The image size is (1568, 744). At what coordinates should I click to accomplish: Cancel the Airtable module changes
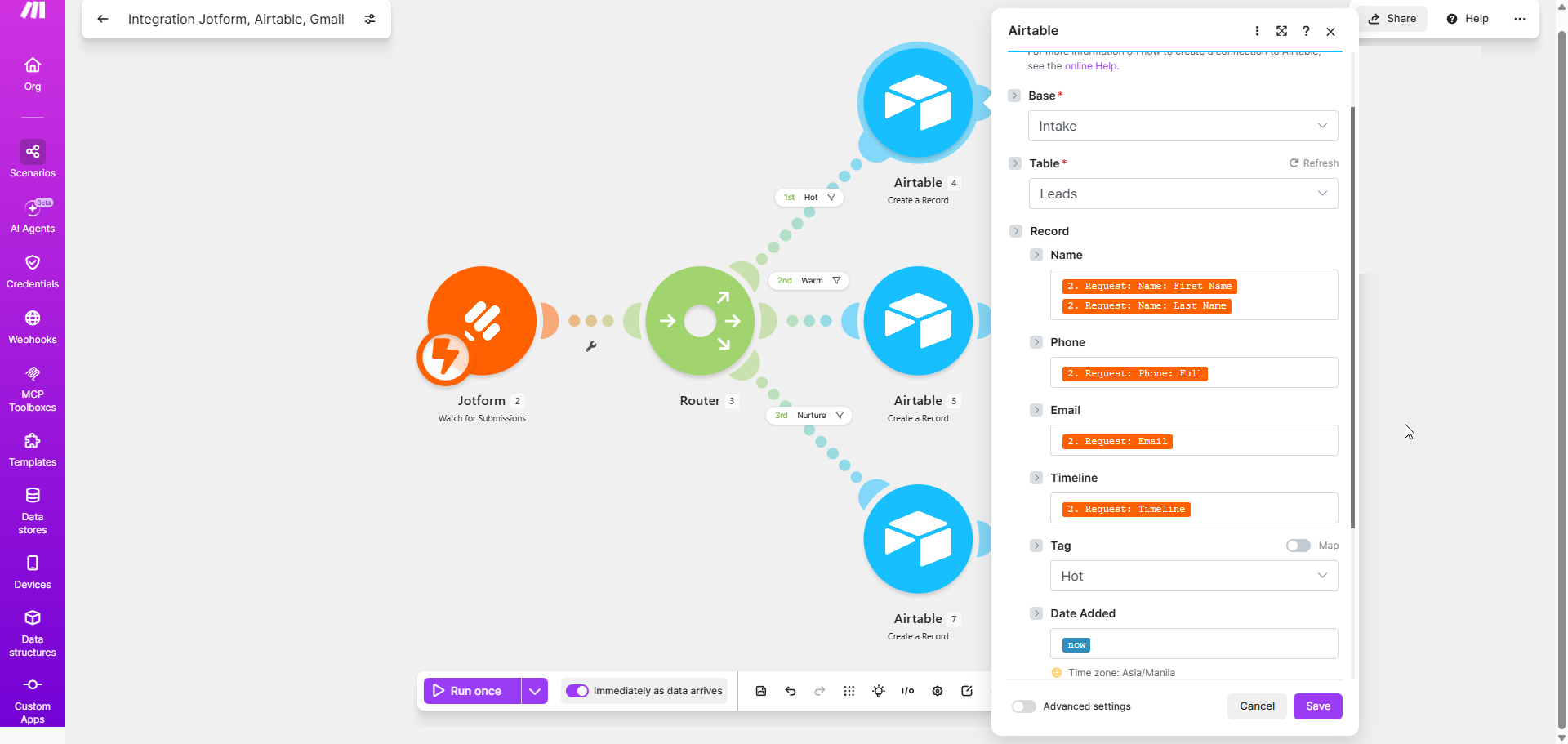[x=1257, y=706]
